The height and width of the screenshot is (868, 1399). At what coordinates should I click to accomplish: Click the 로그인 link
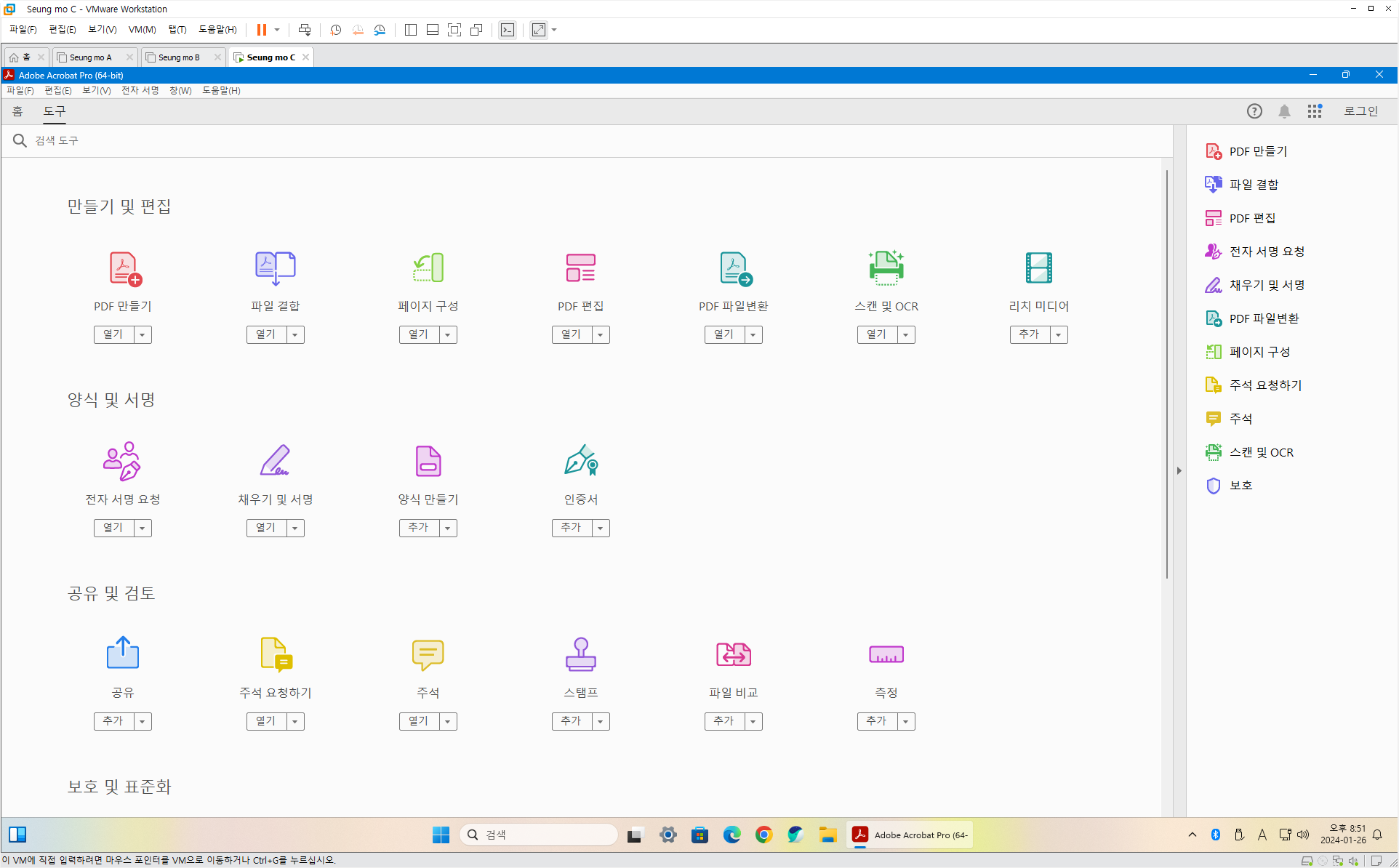1360,111
